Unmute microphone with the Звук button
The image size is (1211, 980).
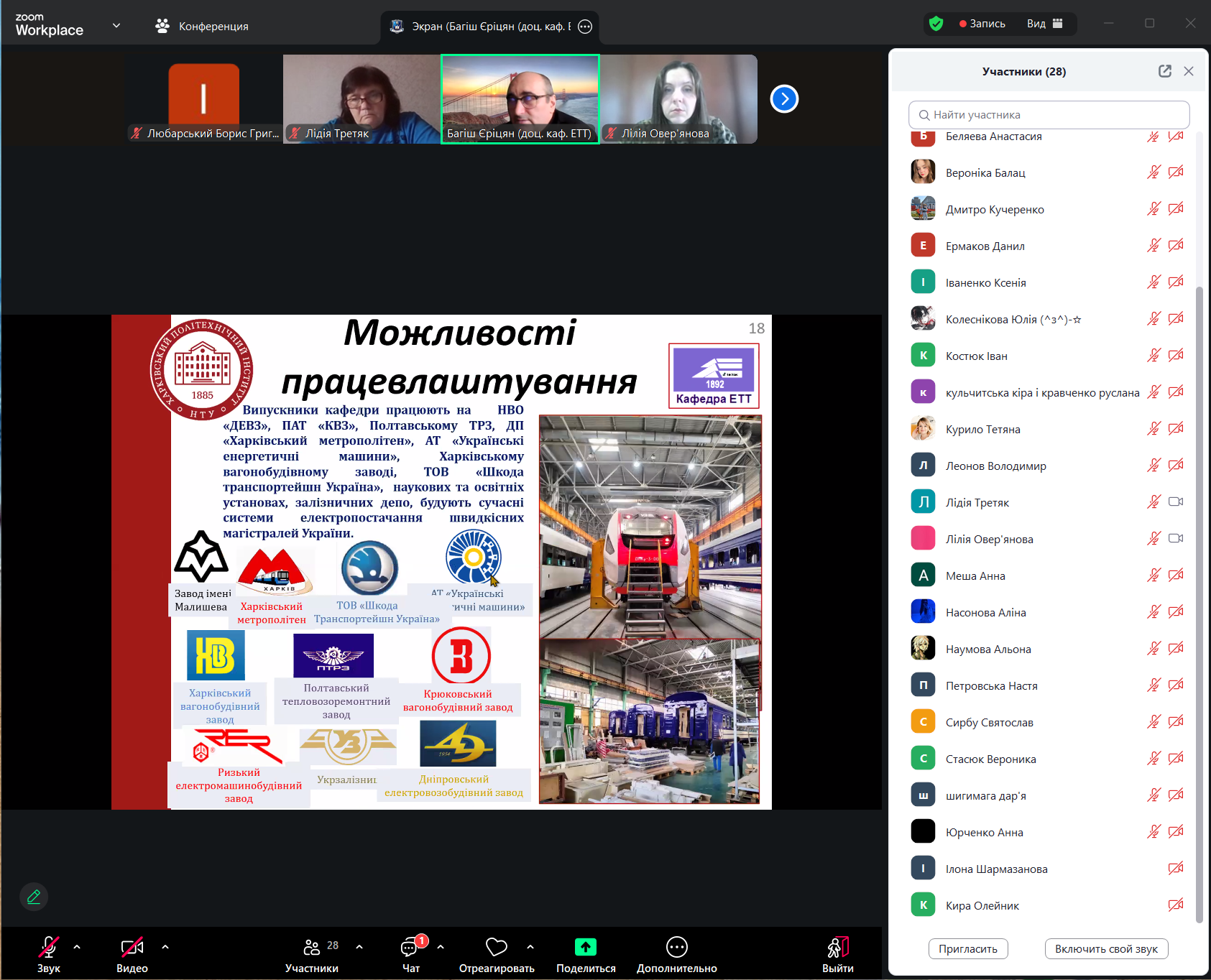[48, 954]
